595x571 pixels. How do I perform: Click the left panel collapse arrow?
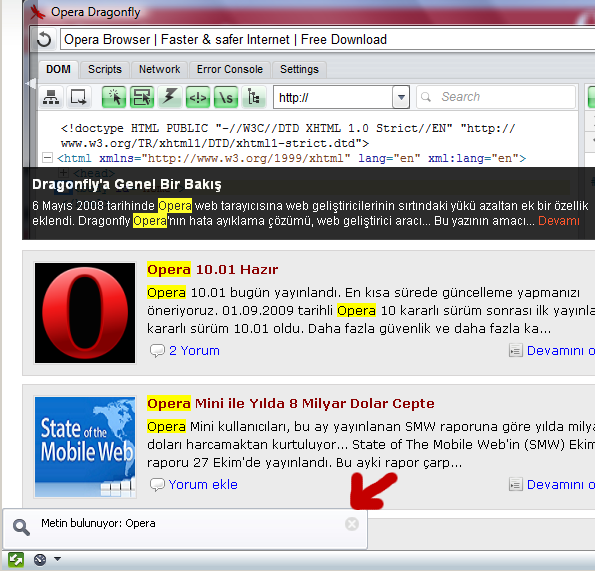point(31,83)
